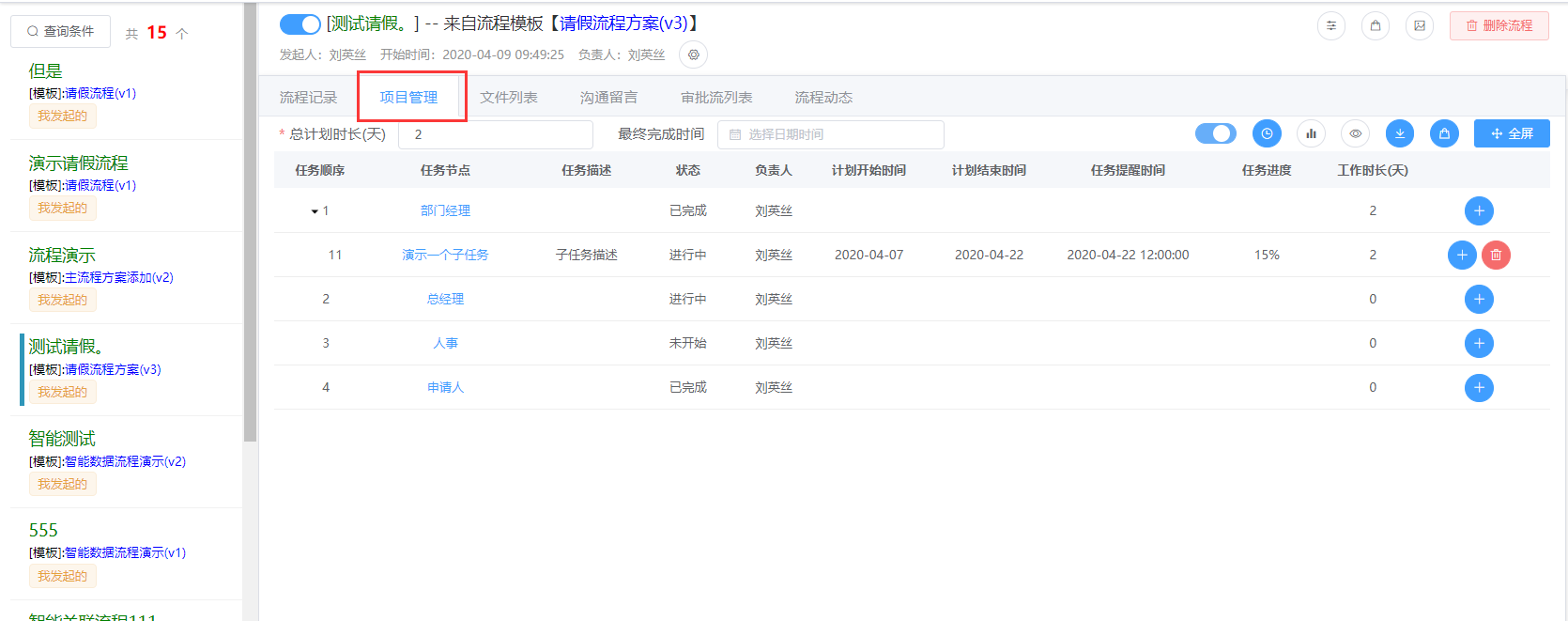Click the grey bag icon in the header
This screenshot has height=621, width=1568.
tap(1376, 25)
